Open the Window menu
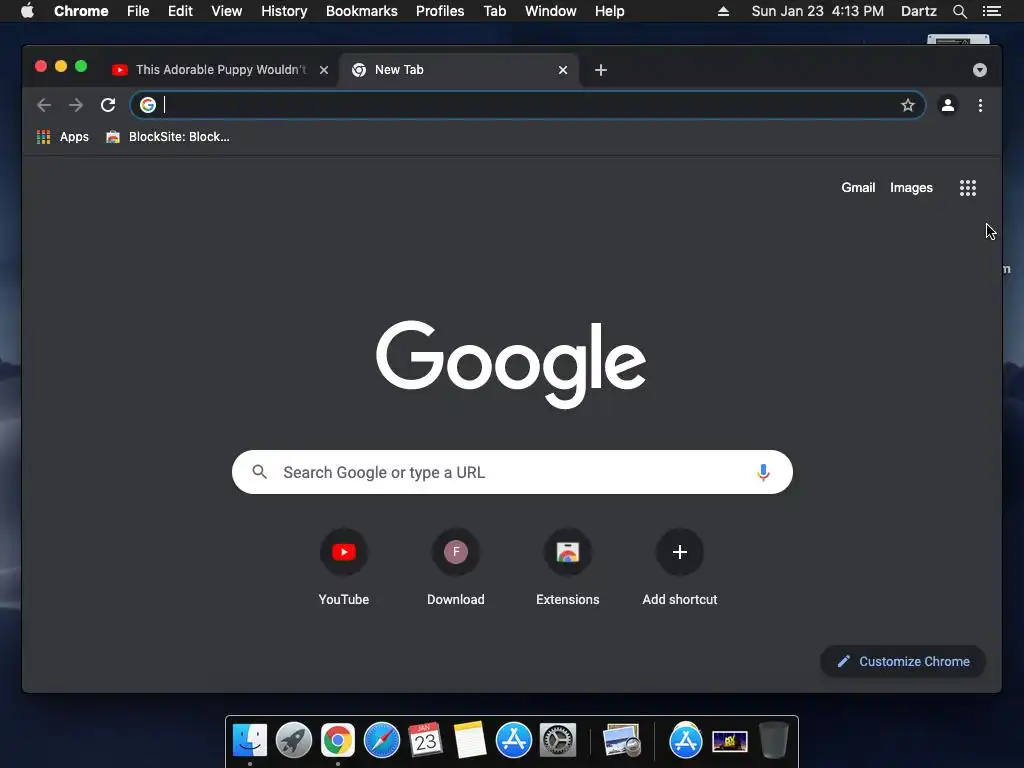 (x=551, y=11)
